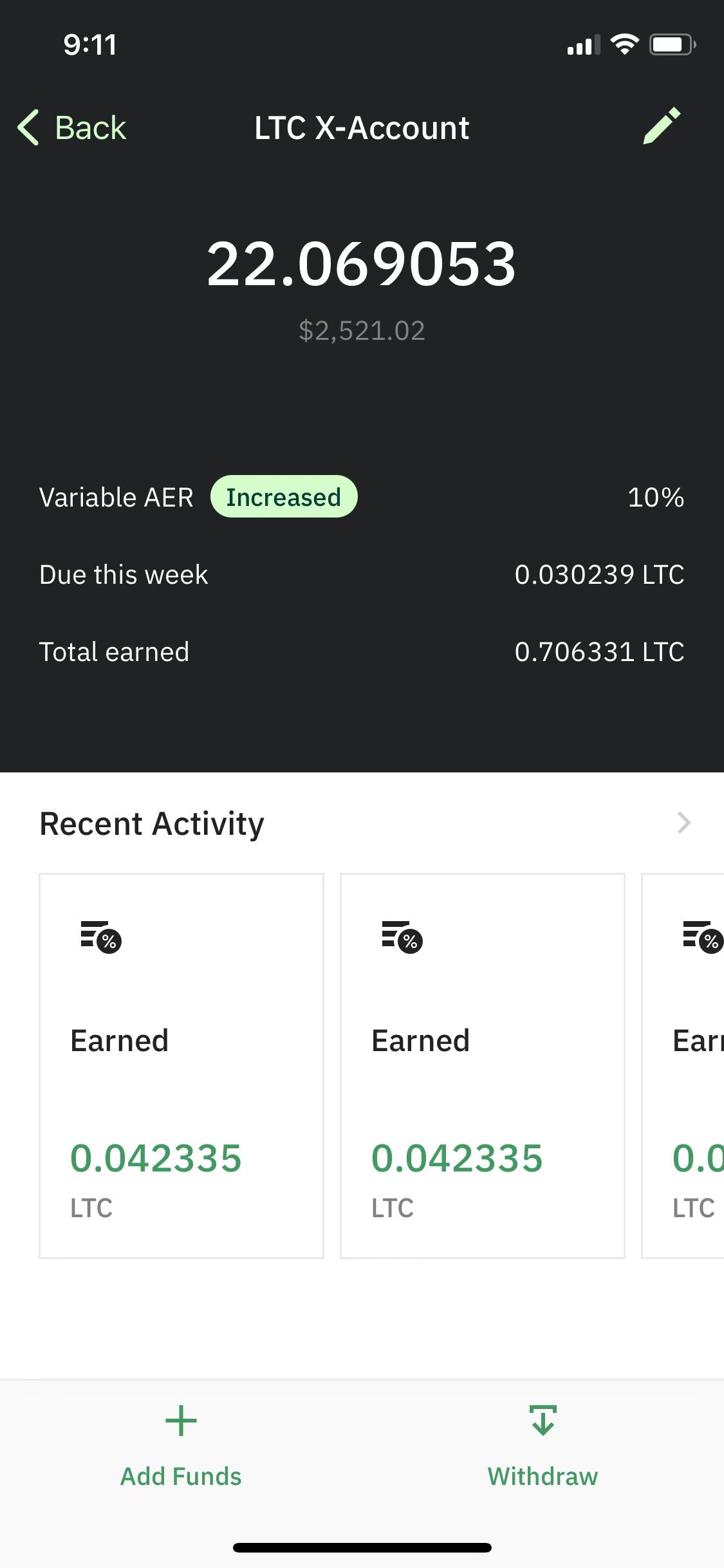Tap the first Earned card's interest icon
The height and width of the screenshot is (1568, 724).
tap(101, 937)
